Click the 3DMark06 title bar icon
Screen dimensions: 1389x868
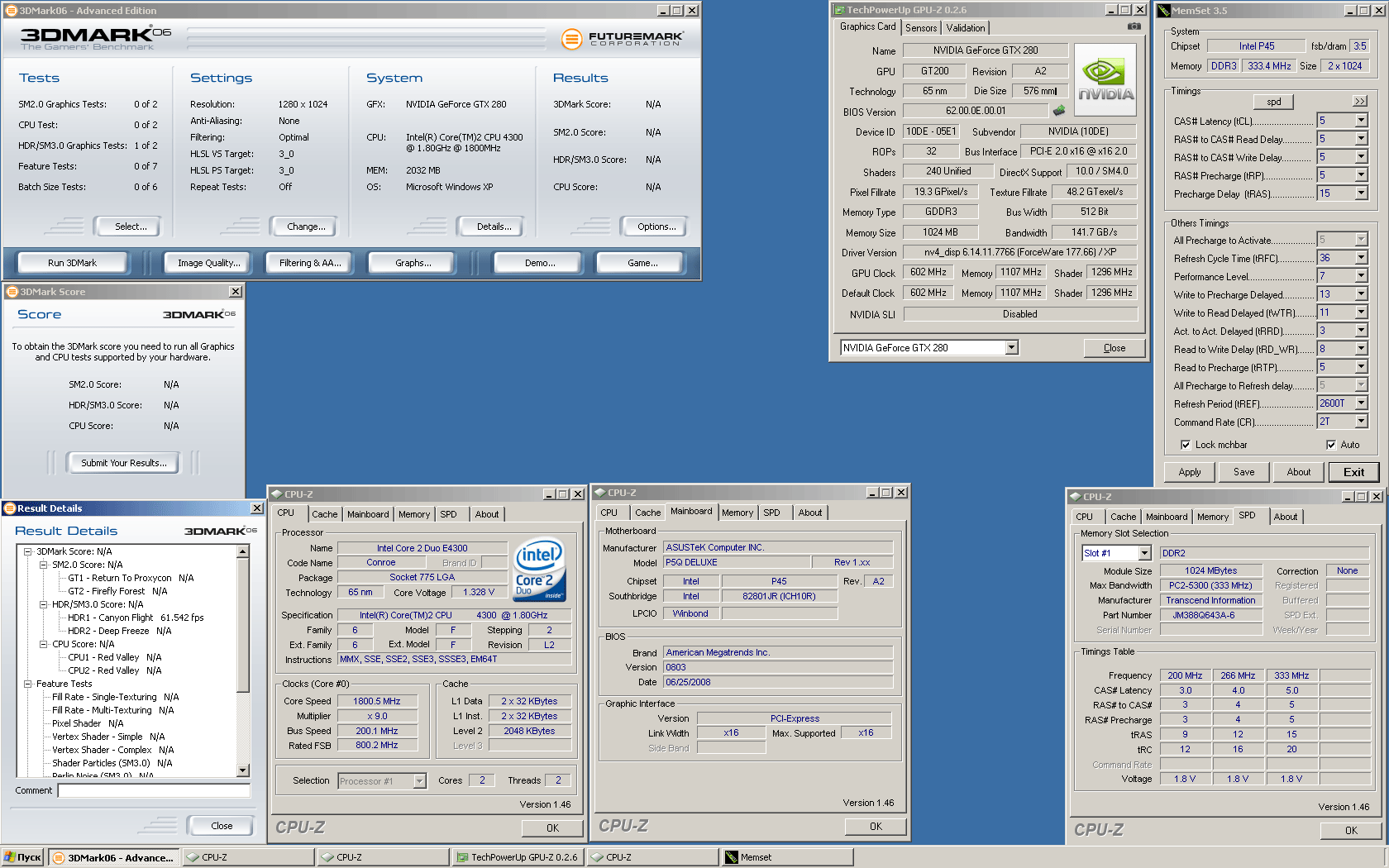12,11
